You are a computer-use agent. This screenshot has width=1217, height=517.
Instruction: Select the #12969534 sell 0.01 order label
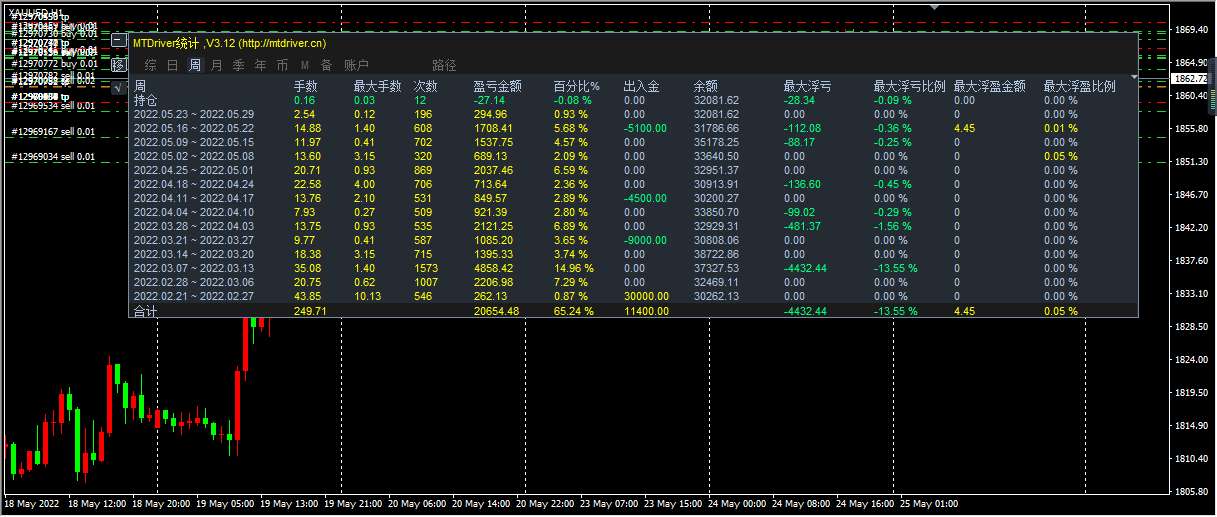[x=53, y=105]
